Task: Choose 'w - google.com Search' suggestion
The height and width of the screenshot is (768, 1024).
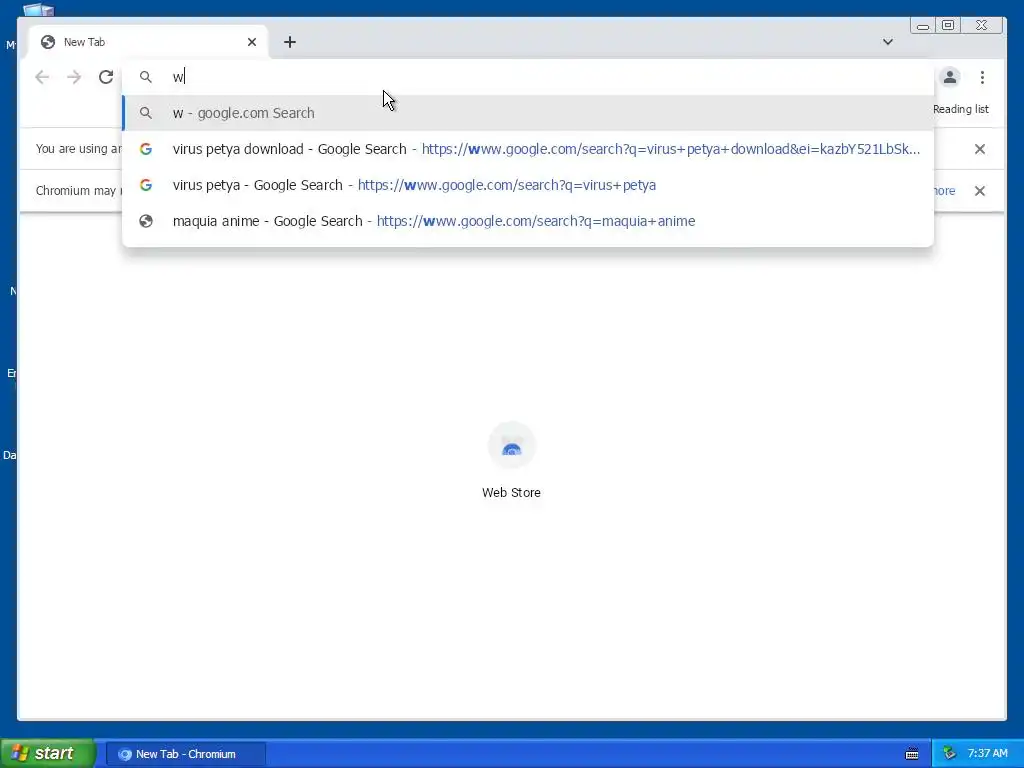Action: click(x=528, y=113)
